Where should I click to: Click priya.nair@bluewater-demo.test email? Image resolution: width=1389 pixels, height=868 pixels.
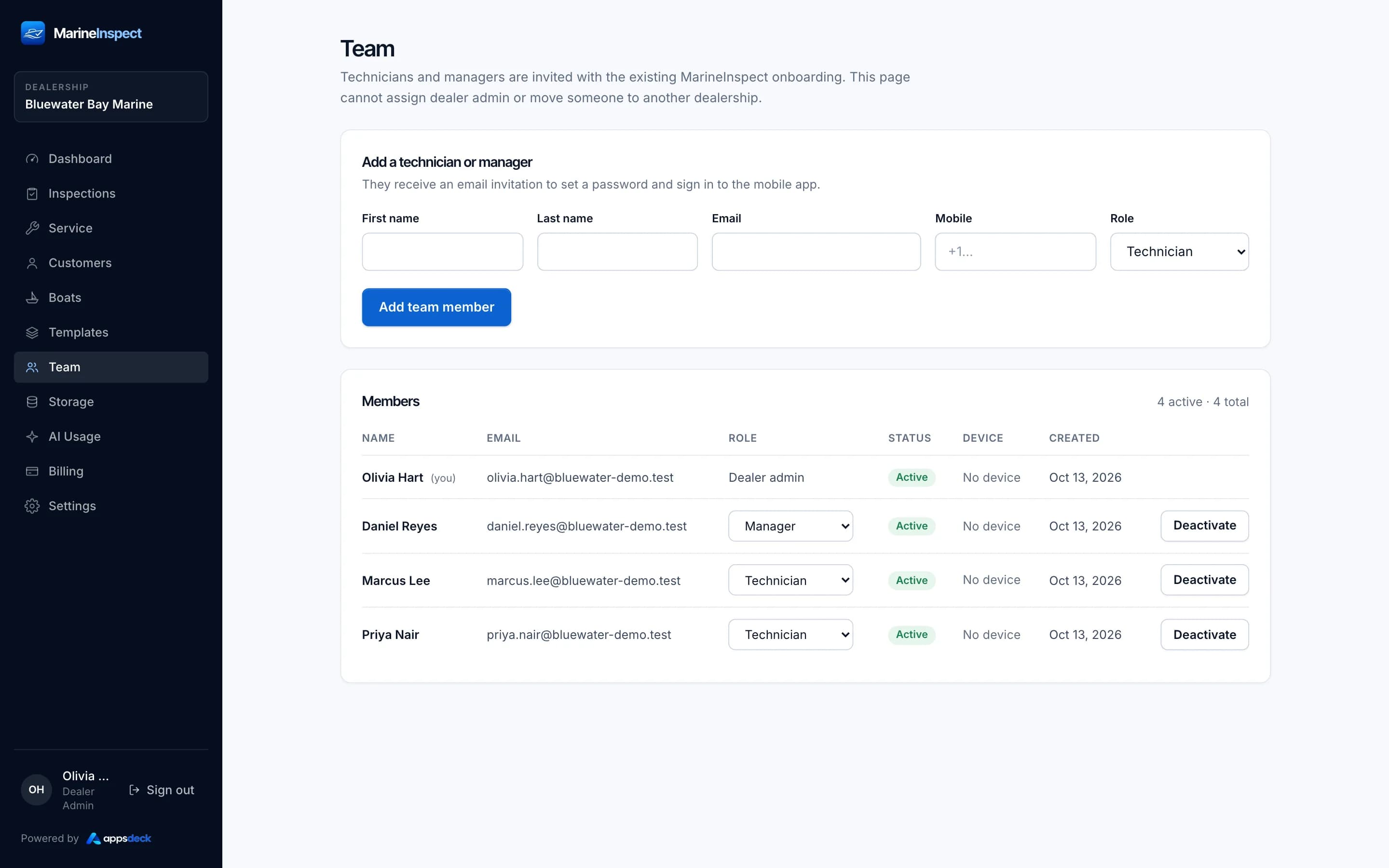pos(579,635)
